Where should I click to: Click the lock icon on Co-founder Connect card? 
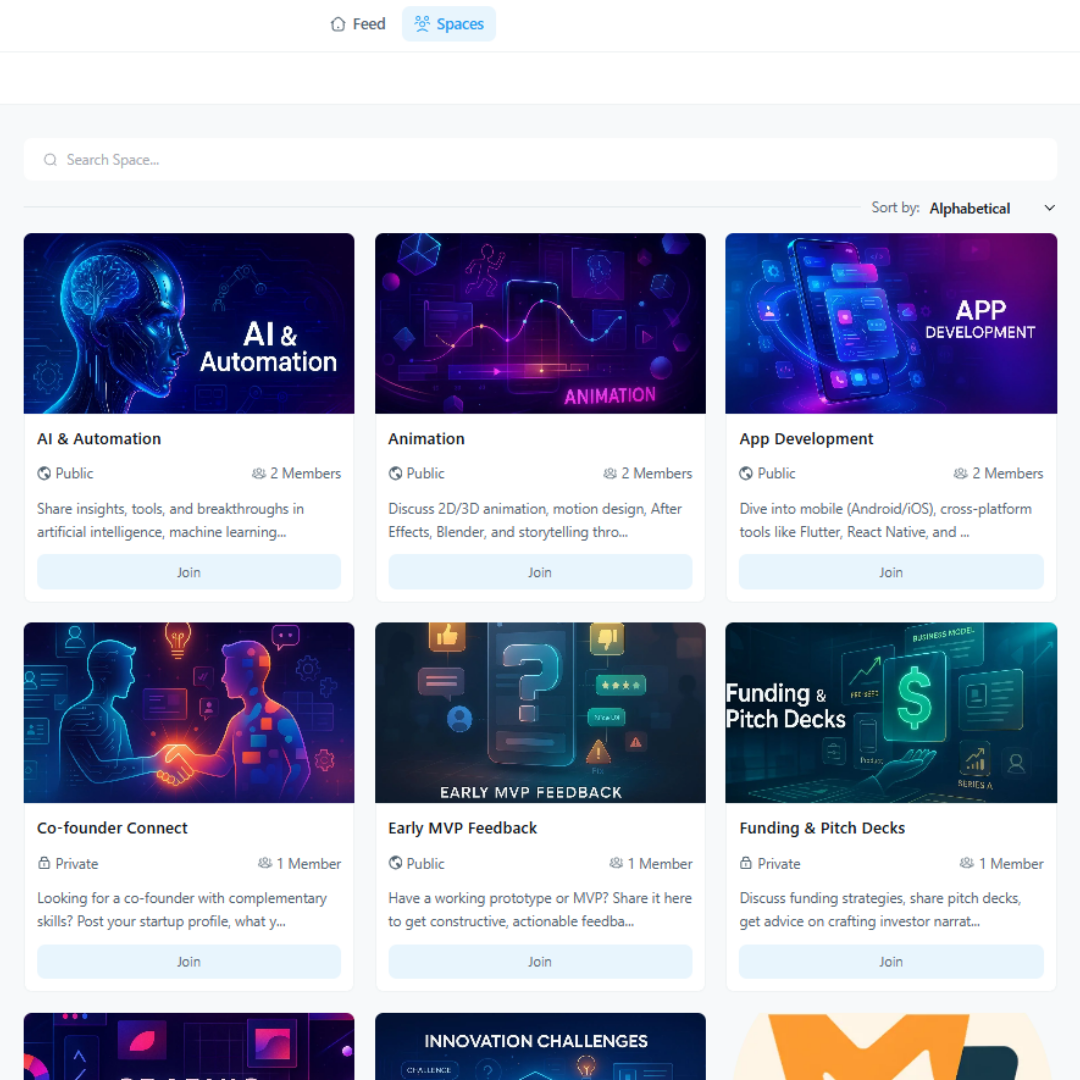coord(44,864)
